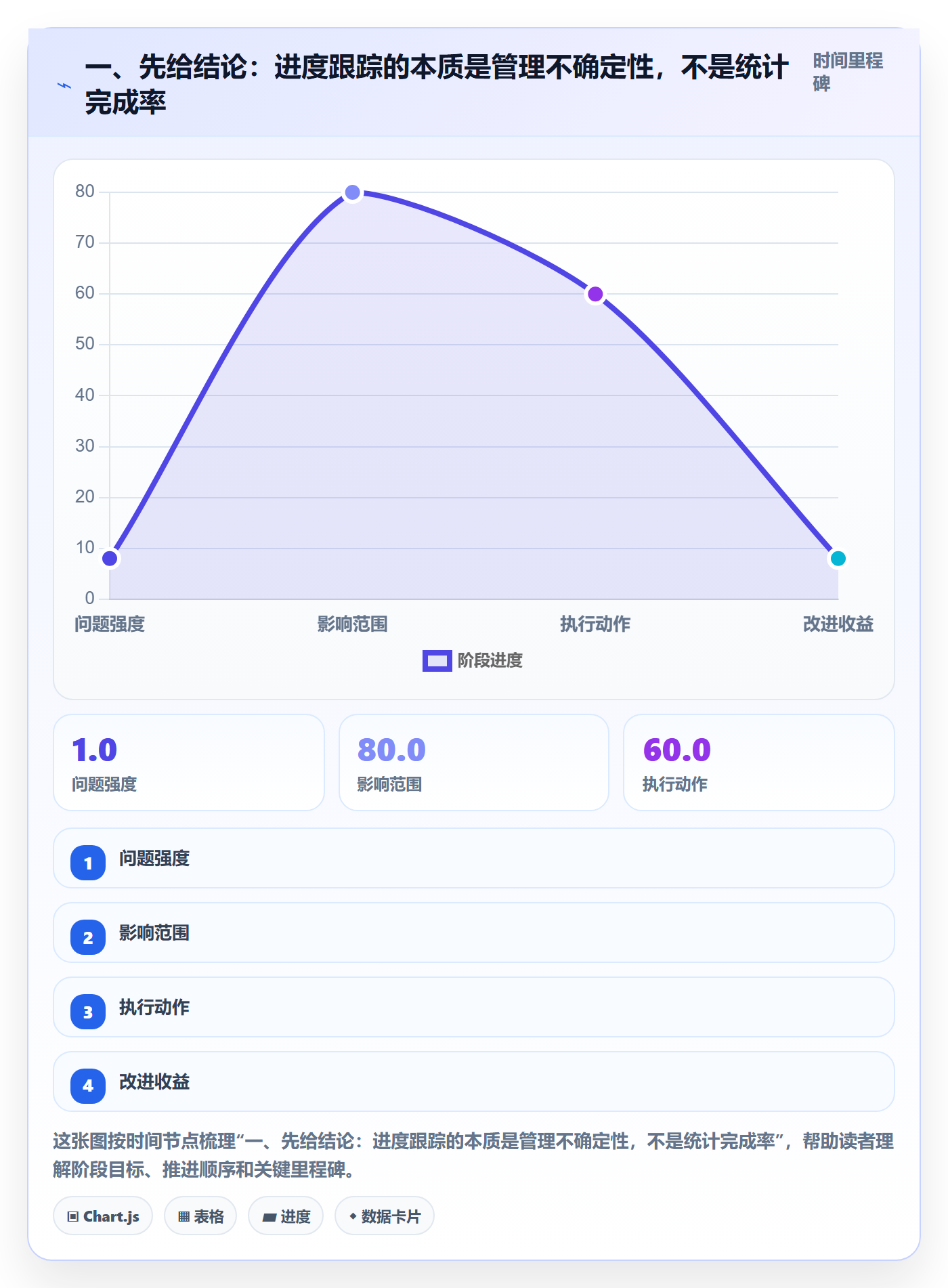The image size is (948, 1288).
Task: Click the chart data point above 问题强度
Action: pos(110,559)
